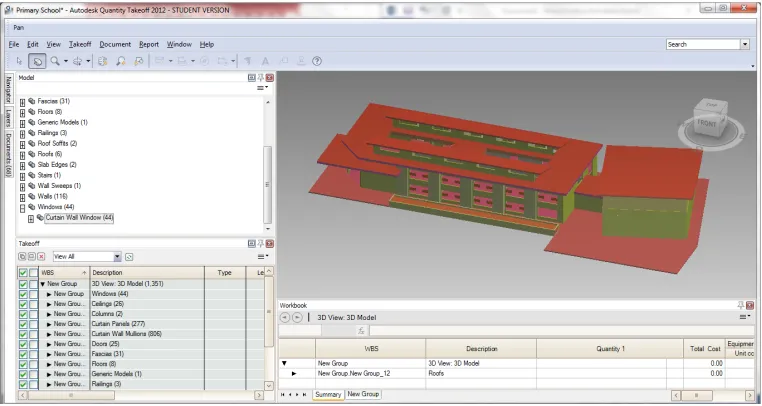Tick the empty second checkbox for Railings (3) row

click(33, 384)
